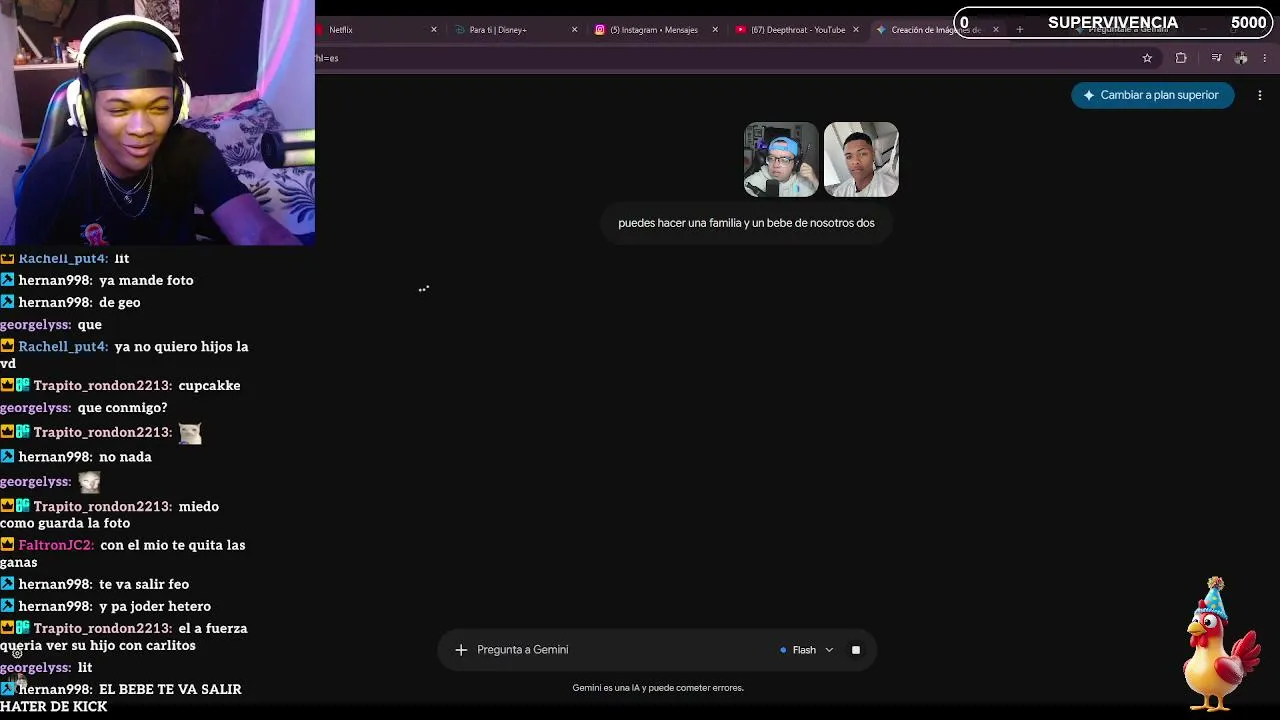Expand the Flash model dropdown

(807, 650)
